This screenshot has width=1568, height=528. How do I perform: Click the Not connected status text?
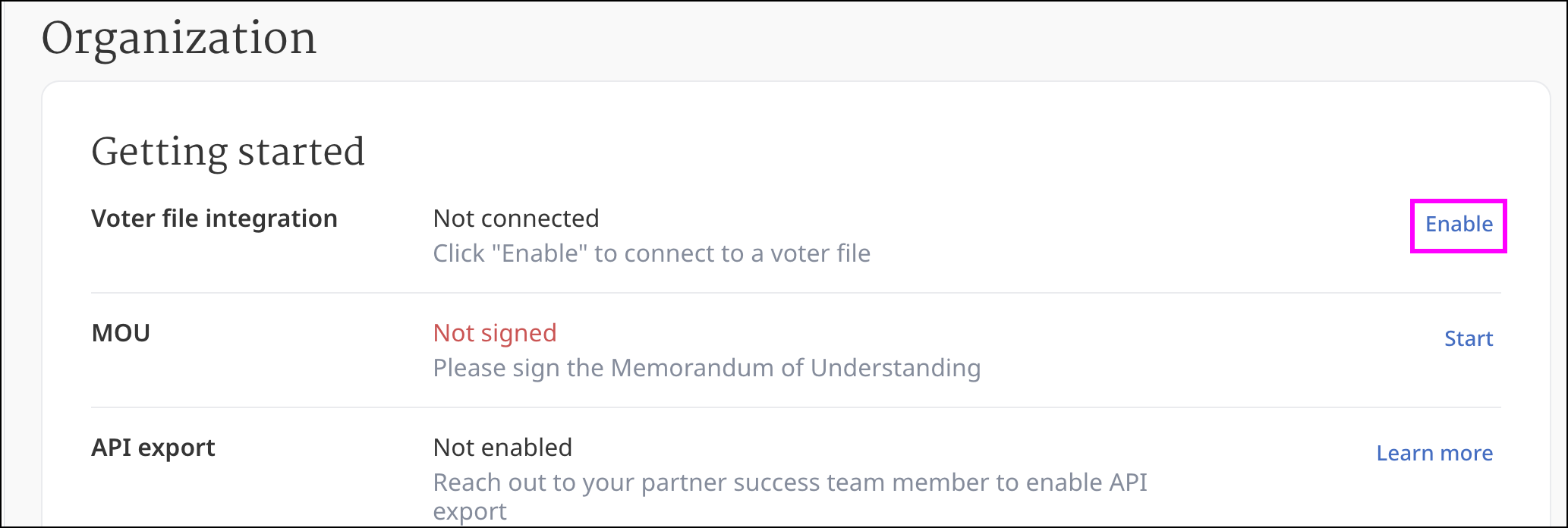(x=516, y=219)
